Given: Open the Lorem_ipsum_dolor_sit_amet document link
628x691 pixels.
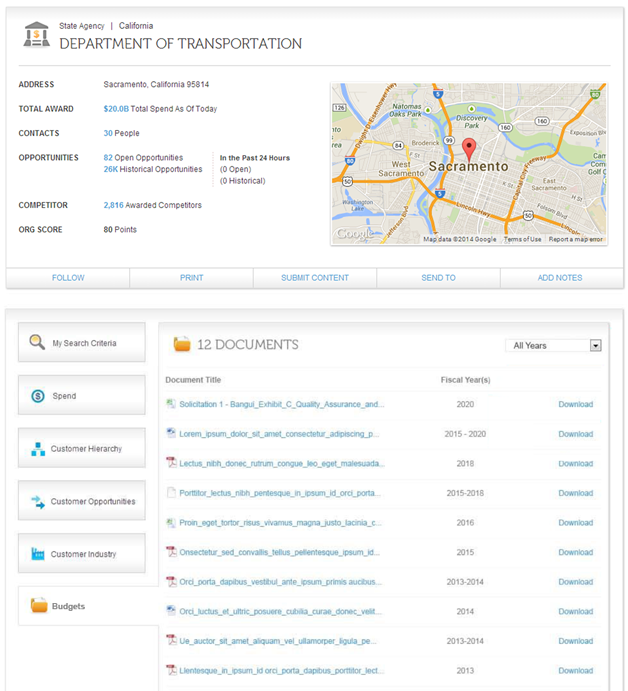Looking at the screenshot, I should click(x=279, y=434).
